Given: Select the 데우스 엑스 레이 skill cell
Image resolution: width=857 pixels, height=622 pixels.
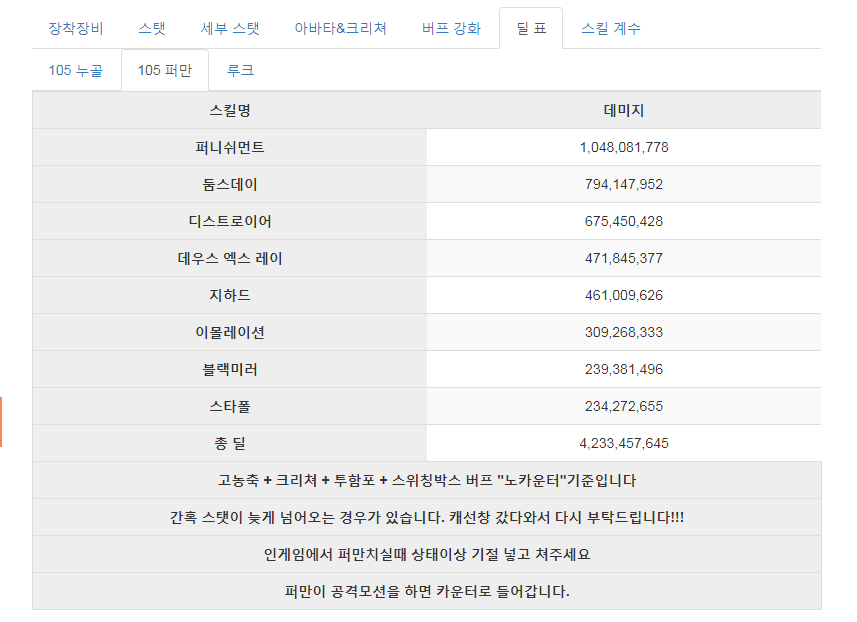Looking at the screenshot, I should pyautogui.click(x=230, y=259).
